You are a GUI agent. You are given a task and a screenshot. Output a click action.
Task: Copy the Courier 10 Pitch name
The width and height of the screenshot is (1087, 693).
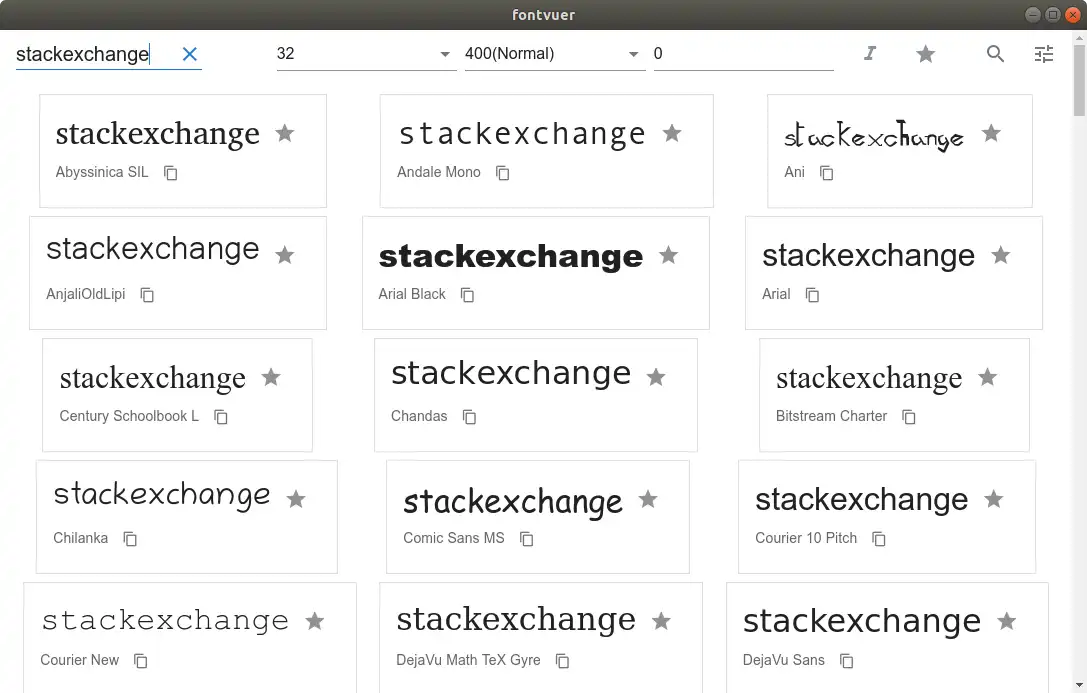(x=878, y=538)
